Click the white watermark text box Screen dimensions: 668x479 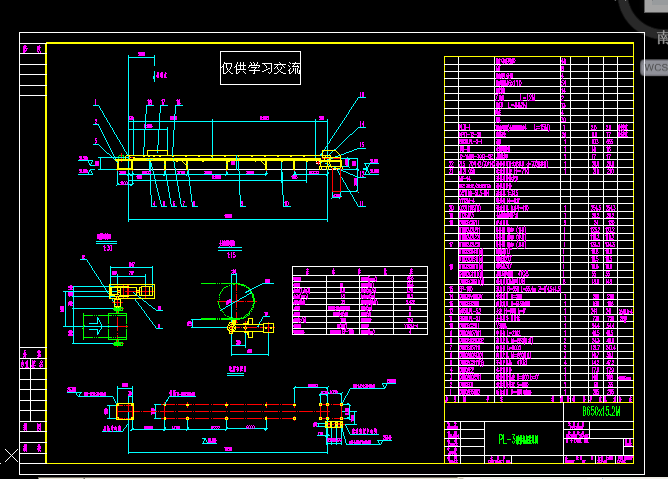click(260, 68)
